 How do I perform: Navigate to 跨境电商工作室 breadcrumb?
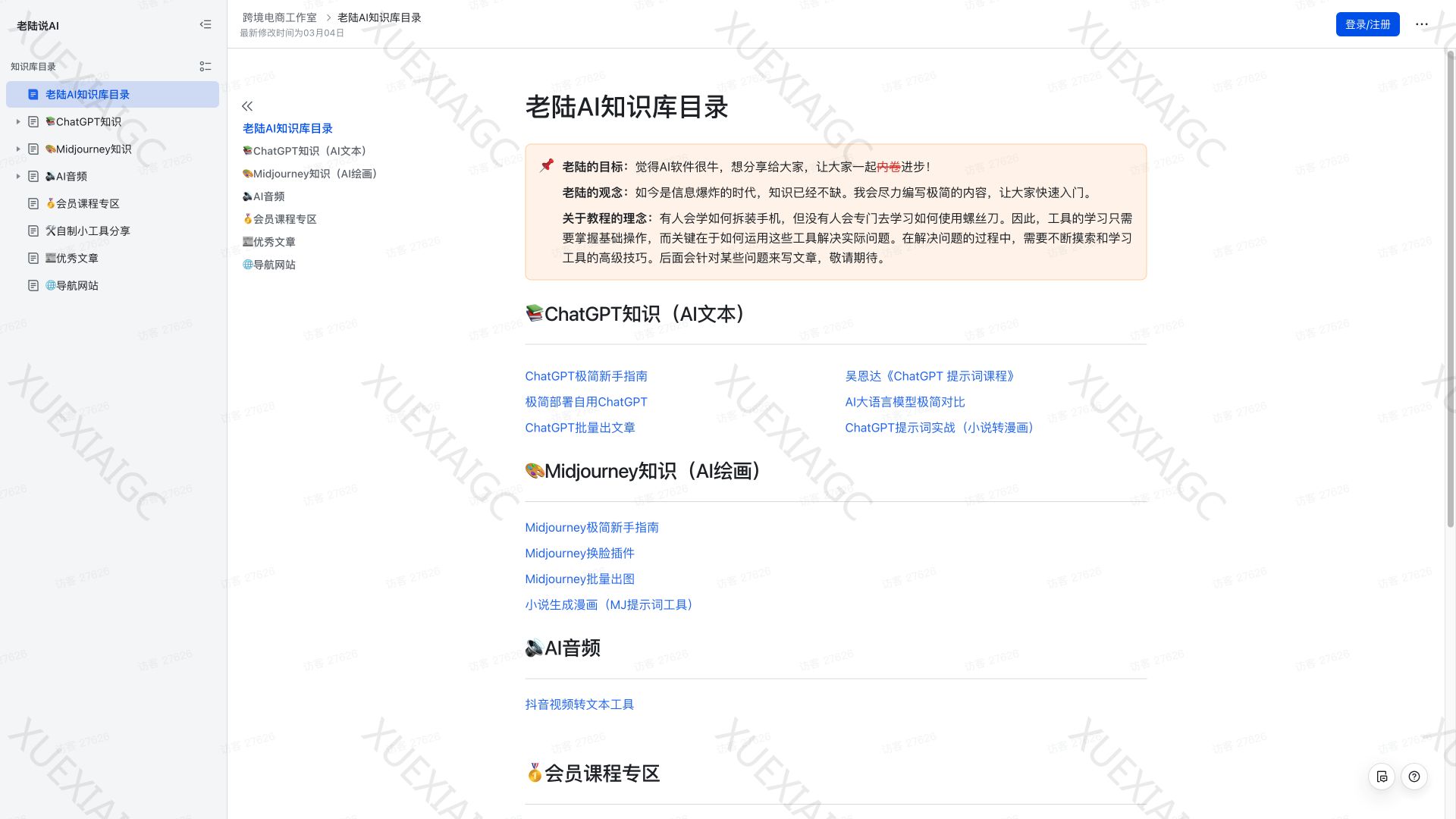(278, 17)
